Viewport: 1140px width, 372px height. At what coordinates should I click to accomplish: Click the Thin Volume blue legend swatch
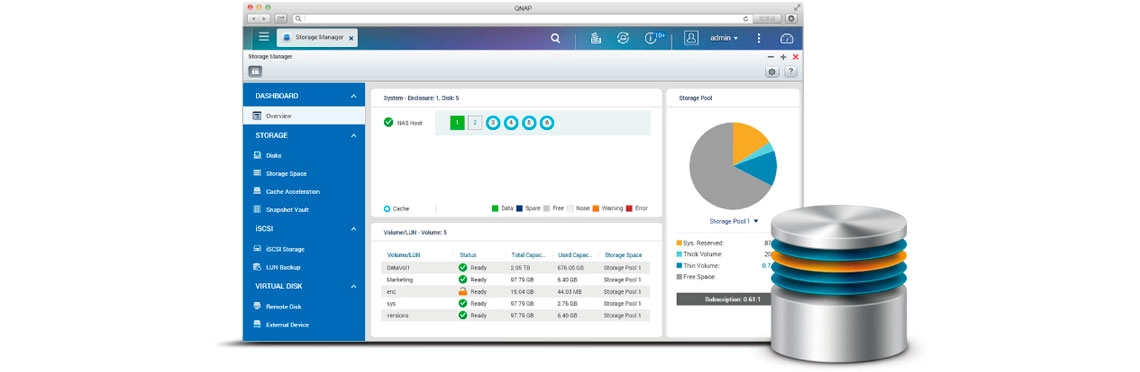[x=680, y=265]
